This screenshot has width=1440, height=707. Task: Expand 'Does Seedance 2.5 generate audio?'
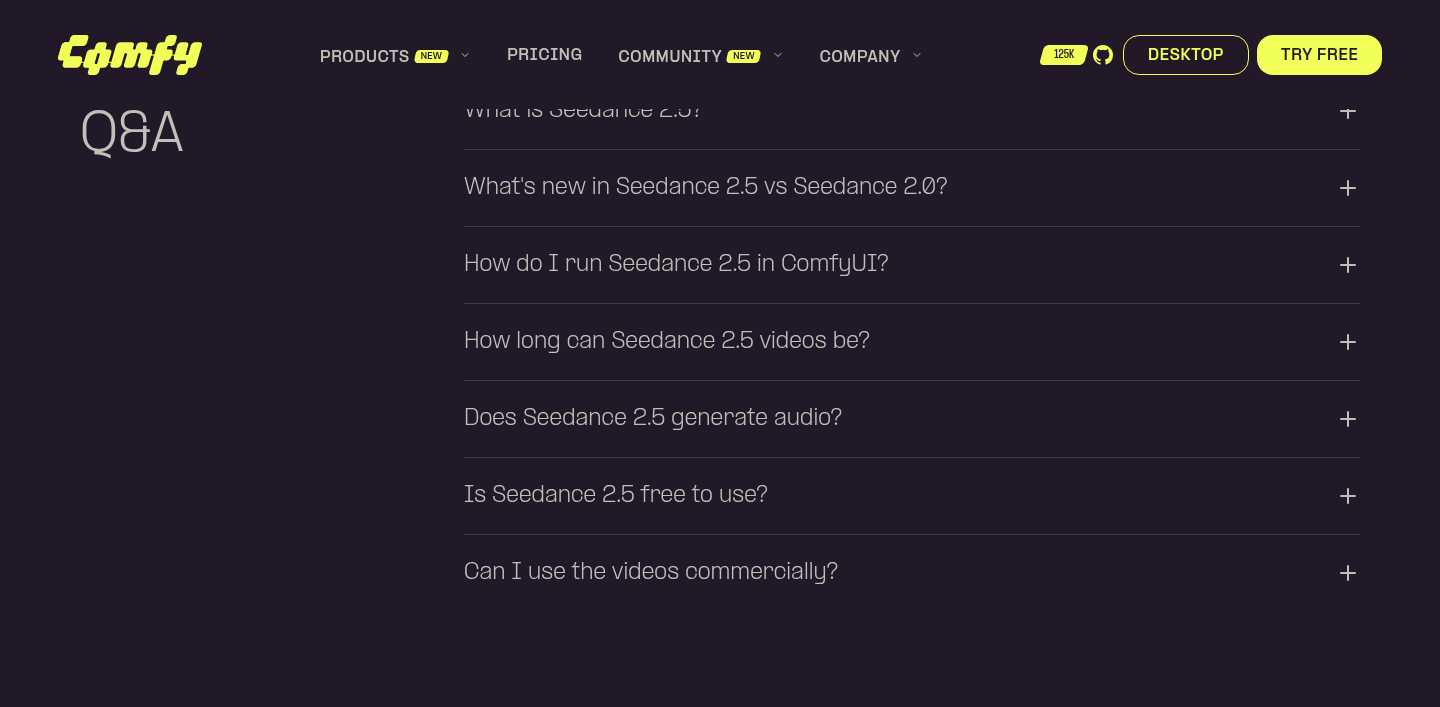[x=912, y=419]
